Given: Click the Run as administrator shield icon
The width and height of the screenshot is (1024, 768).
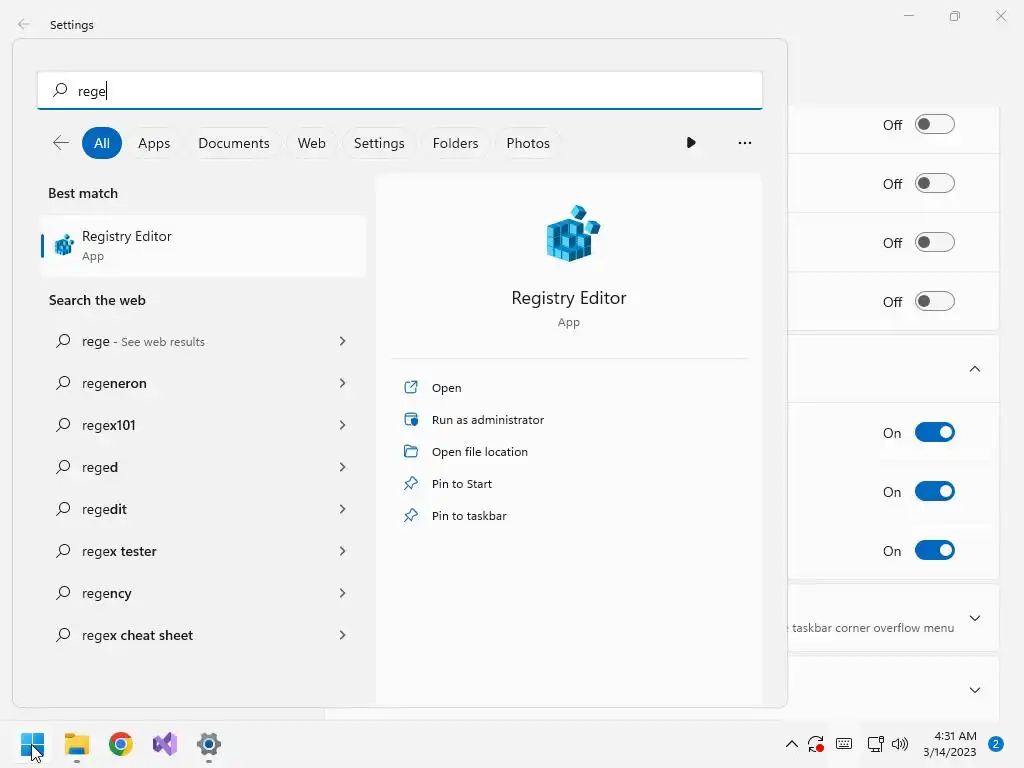Looking at the screenshot, I should click(x=411, y=419).
